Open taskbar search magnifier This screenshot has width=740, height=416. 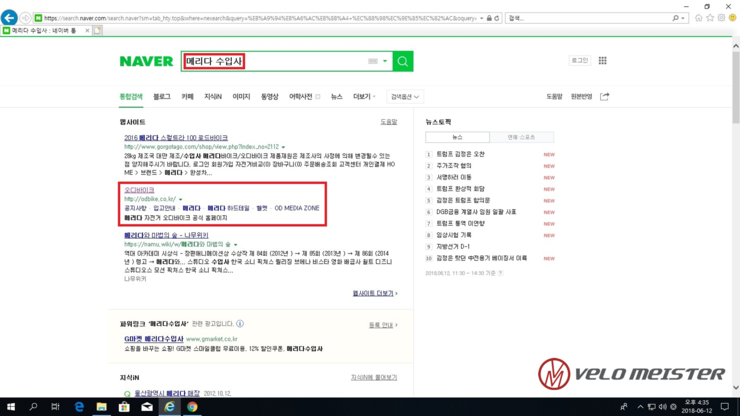[33, 407]
